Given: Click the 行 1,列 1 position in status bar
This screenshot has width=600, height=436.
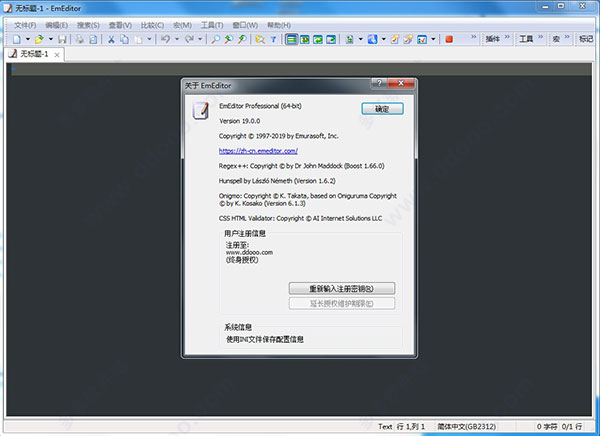Looking at the screenshot, I should click(411, 426).
